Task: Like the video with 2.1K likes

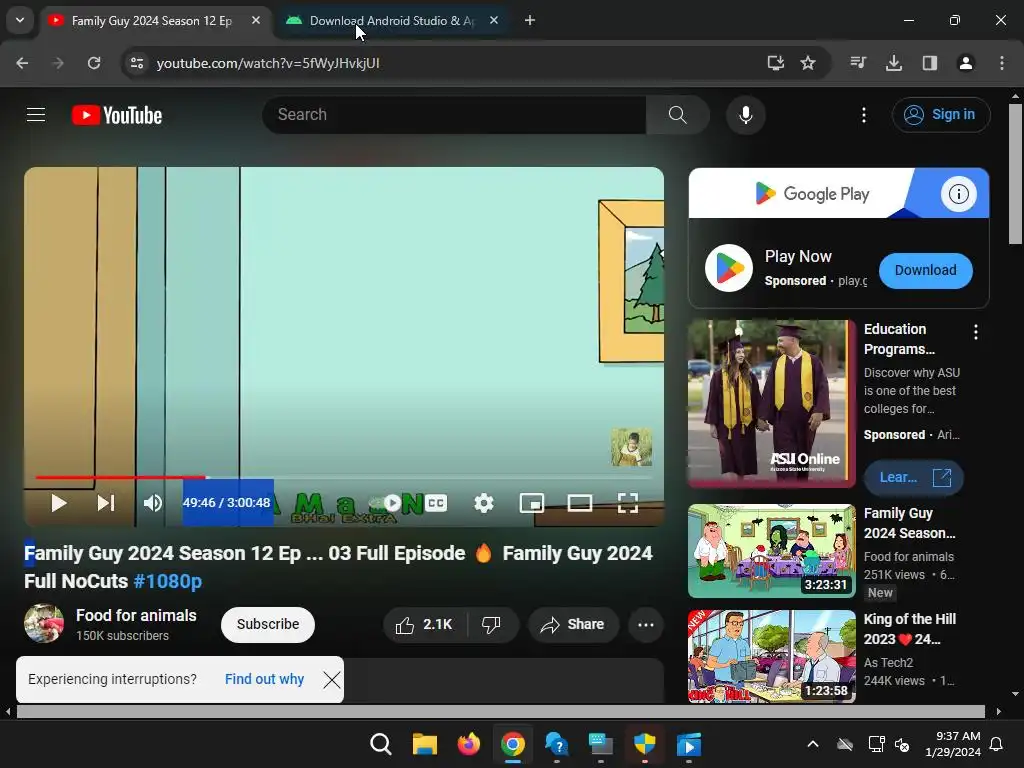Action: (x=424, y=624)
